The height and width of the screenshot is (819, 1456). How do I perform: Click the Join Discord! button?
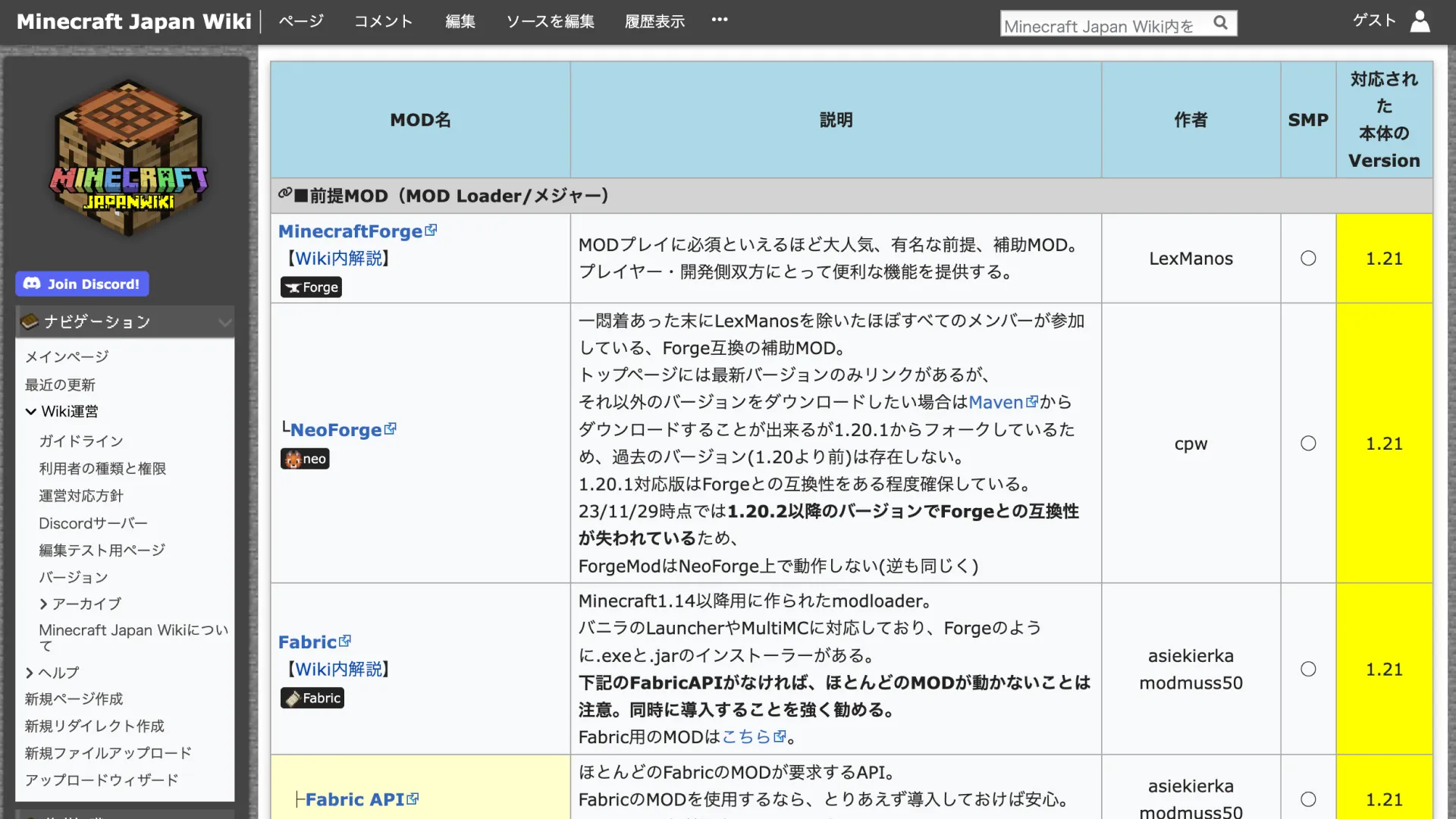coord(82,284)
